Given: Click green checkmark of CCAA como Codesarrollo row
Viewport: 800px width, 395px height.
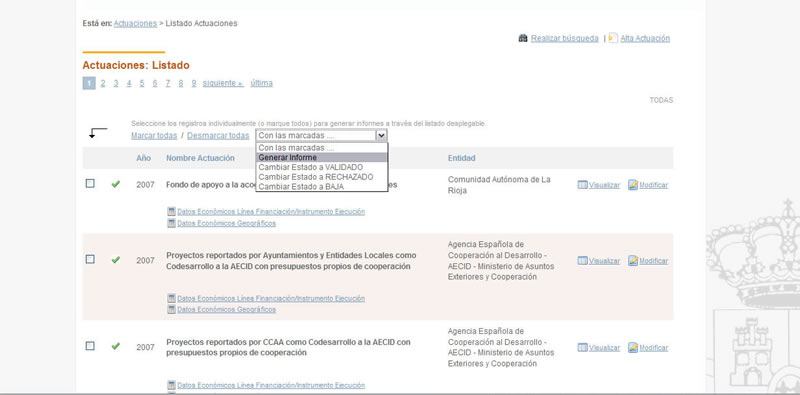Looking at the screenshot, I should click(116, 346).
